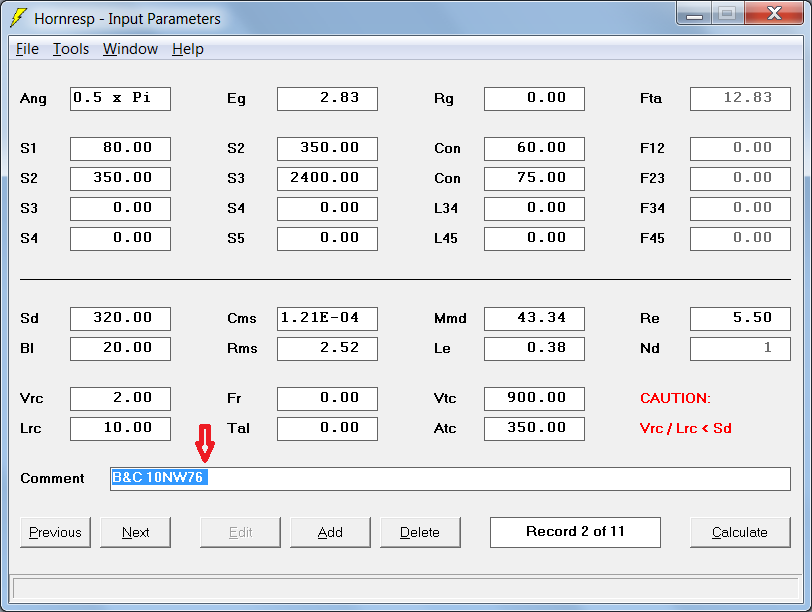Go to the Next record

click(135, 532)
